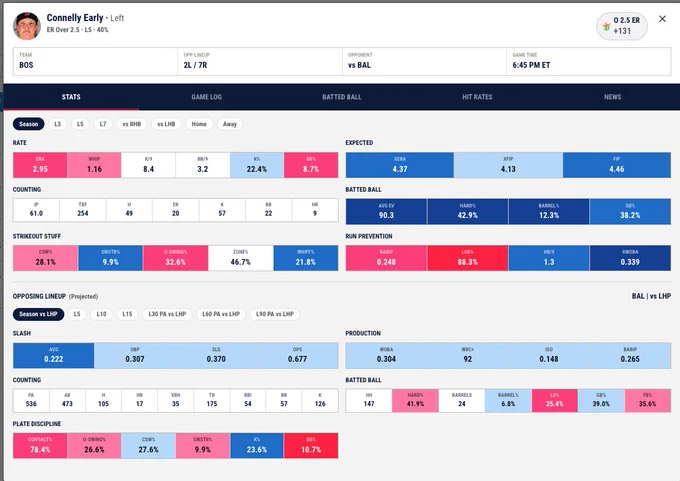The image size is (680, 481).
Task: Click the Opp Lineup 2L / 7R field
Action: (x=260, y=61)
